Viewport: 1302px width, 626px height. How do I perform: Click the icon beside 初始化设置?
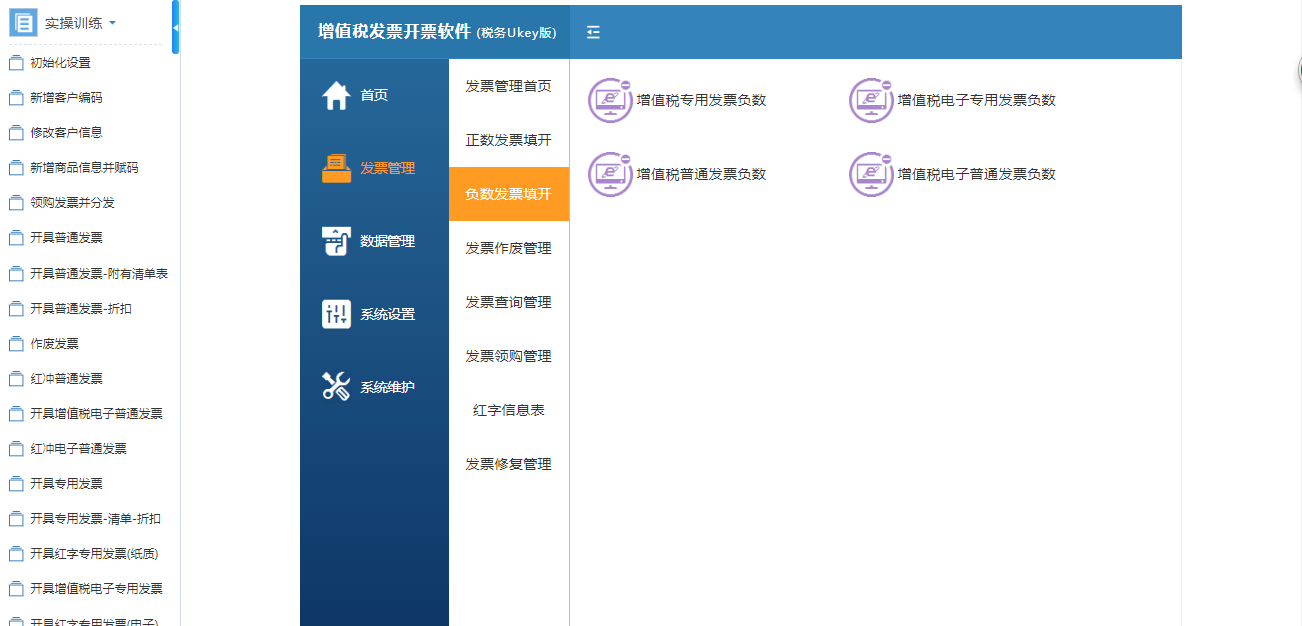pyautogui.click(x=15, y=63)
